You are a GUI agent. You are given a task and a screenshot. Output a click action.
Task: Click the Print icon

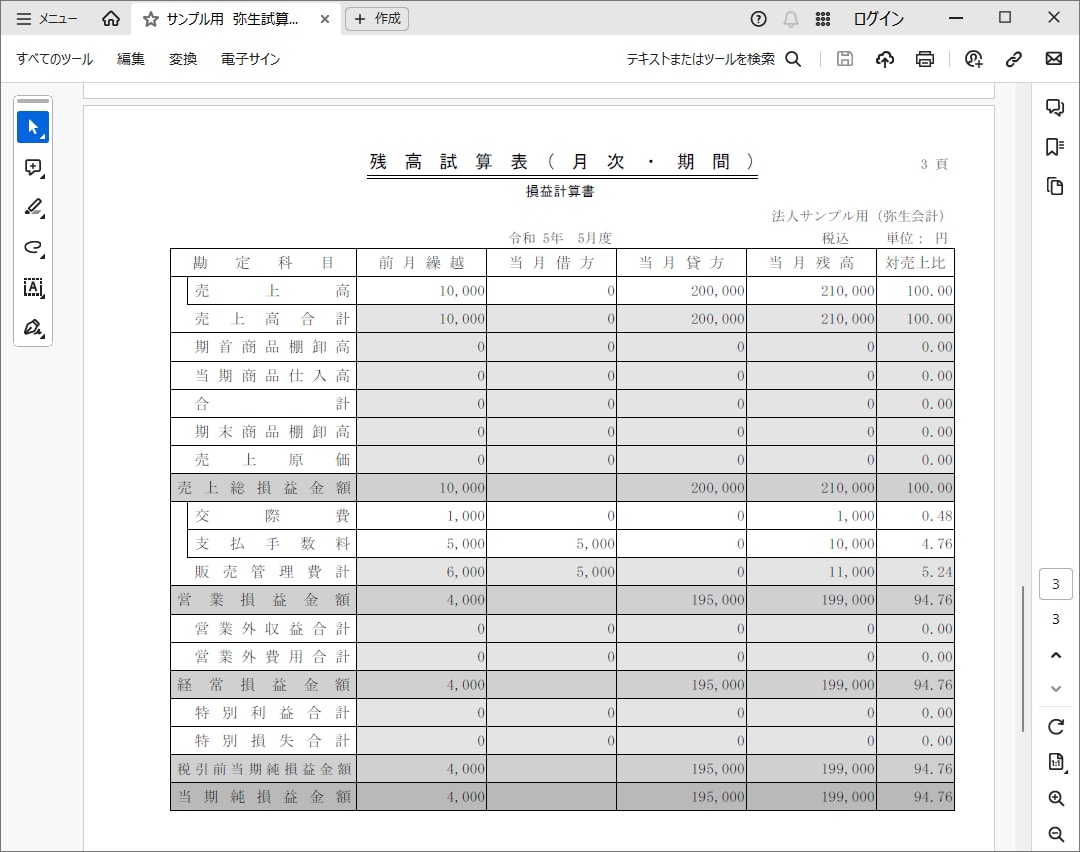925,59
